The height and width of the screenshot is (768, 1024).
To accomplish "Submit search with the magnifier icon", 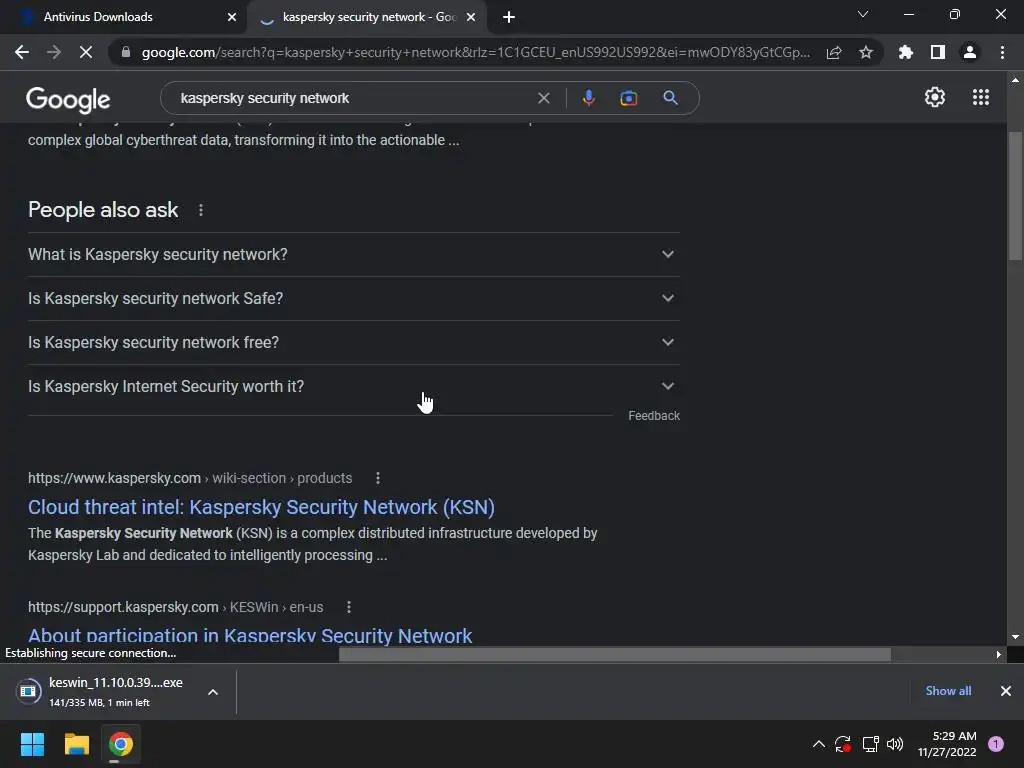I will pos(670,98).
